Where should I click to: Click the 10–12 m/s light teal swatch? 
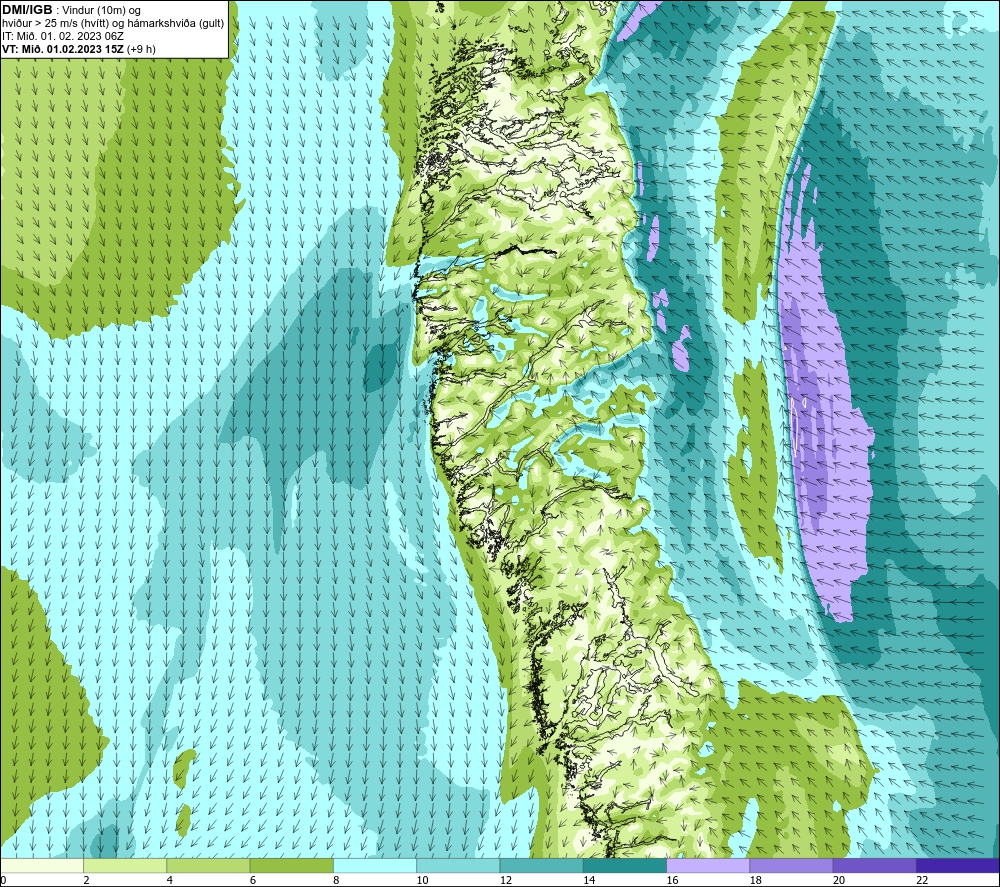tap(458, 865)
